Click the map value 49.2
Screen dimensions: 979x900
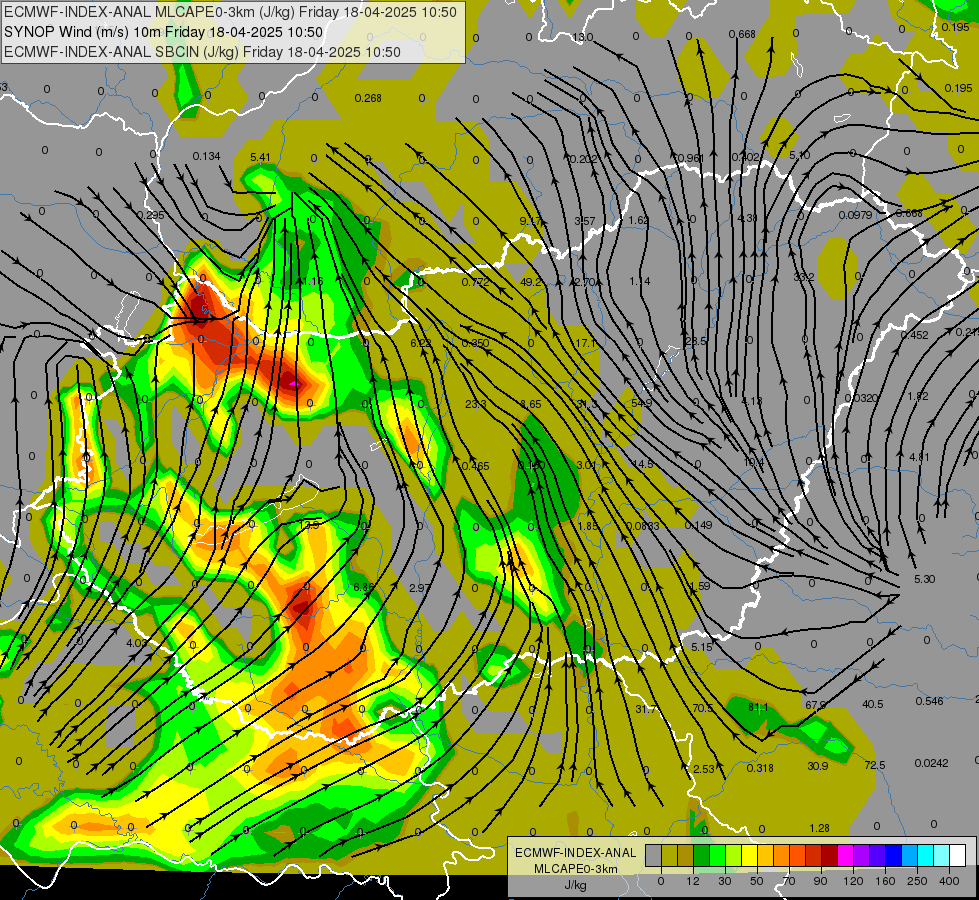pos(531,282)
